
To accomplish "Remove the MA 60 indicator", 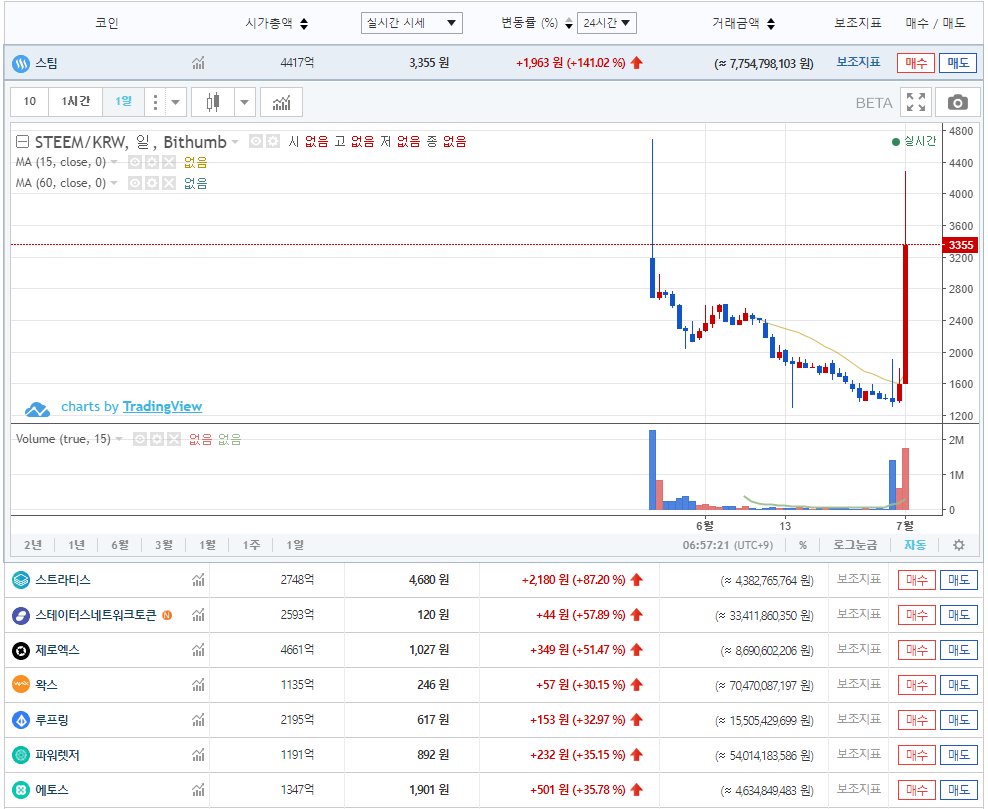I will click(168, 183).
